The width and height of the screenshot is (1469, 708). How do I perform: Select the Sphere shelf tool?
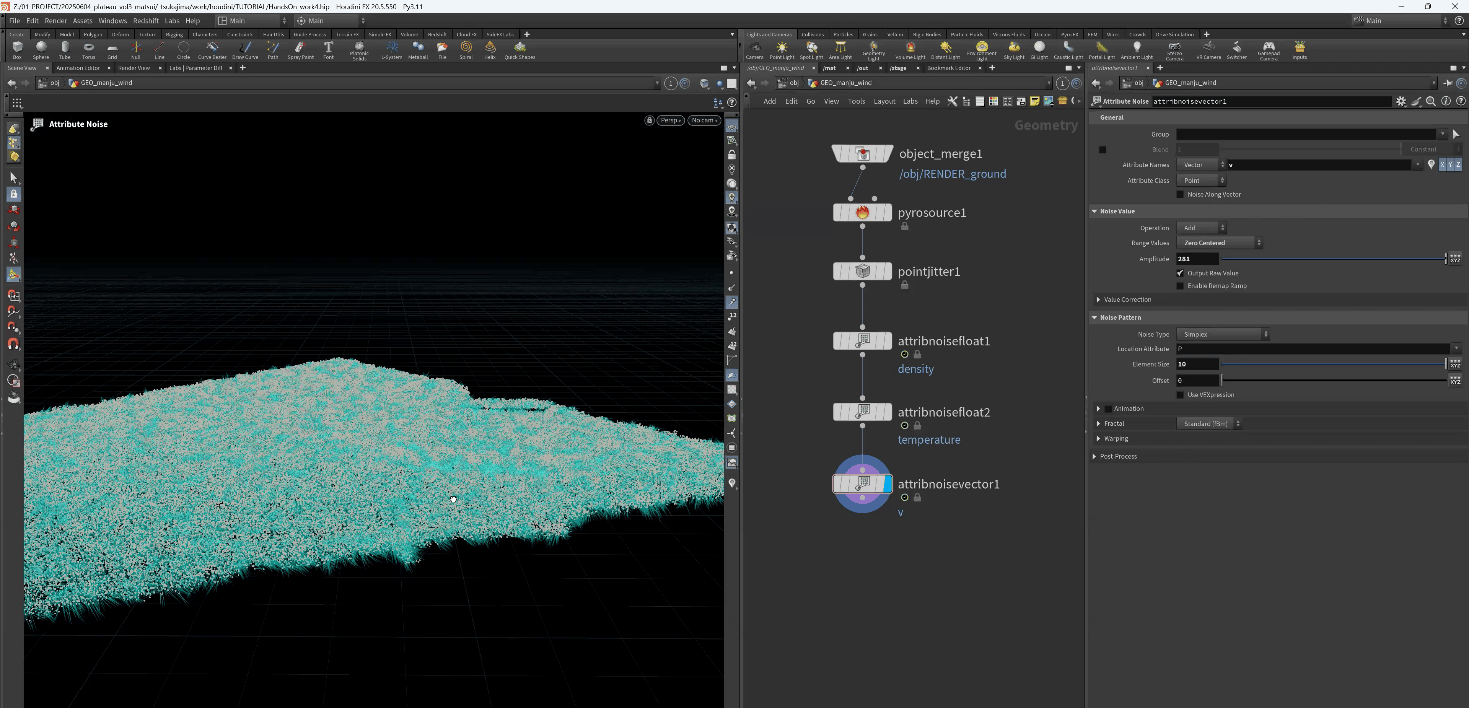(40, 48)
